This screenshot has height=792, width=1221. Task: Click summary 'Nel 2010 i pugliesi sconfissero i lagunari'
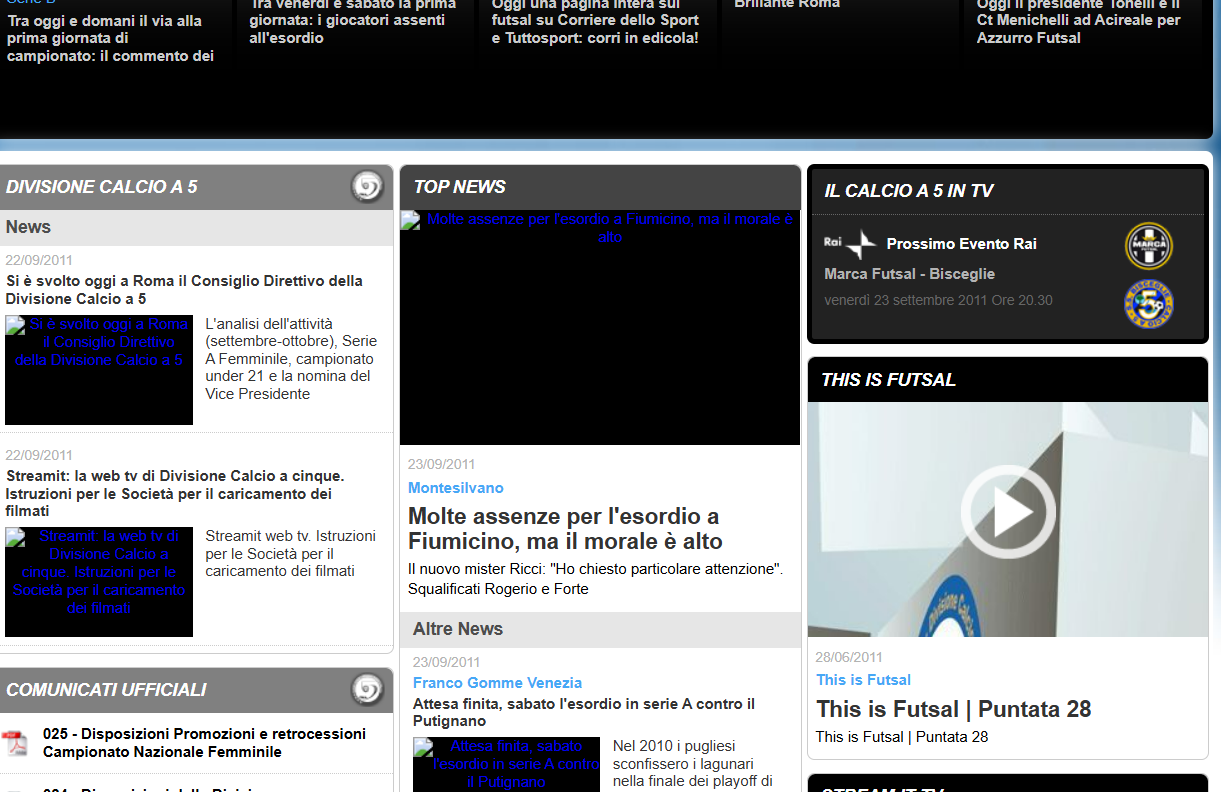pyautogui.click(x=693, y=764)
